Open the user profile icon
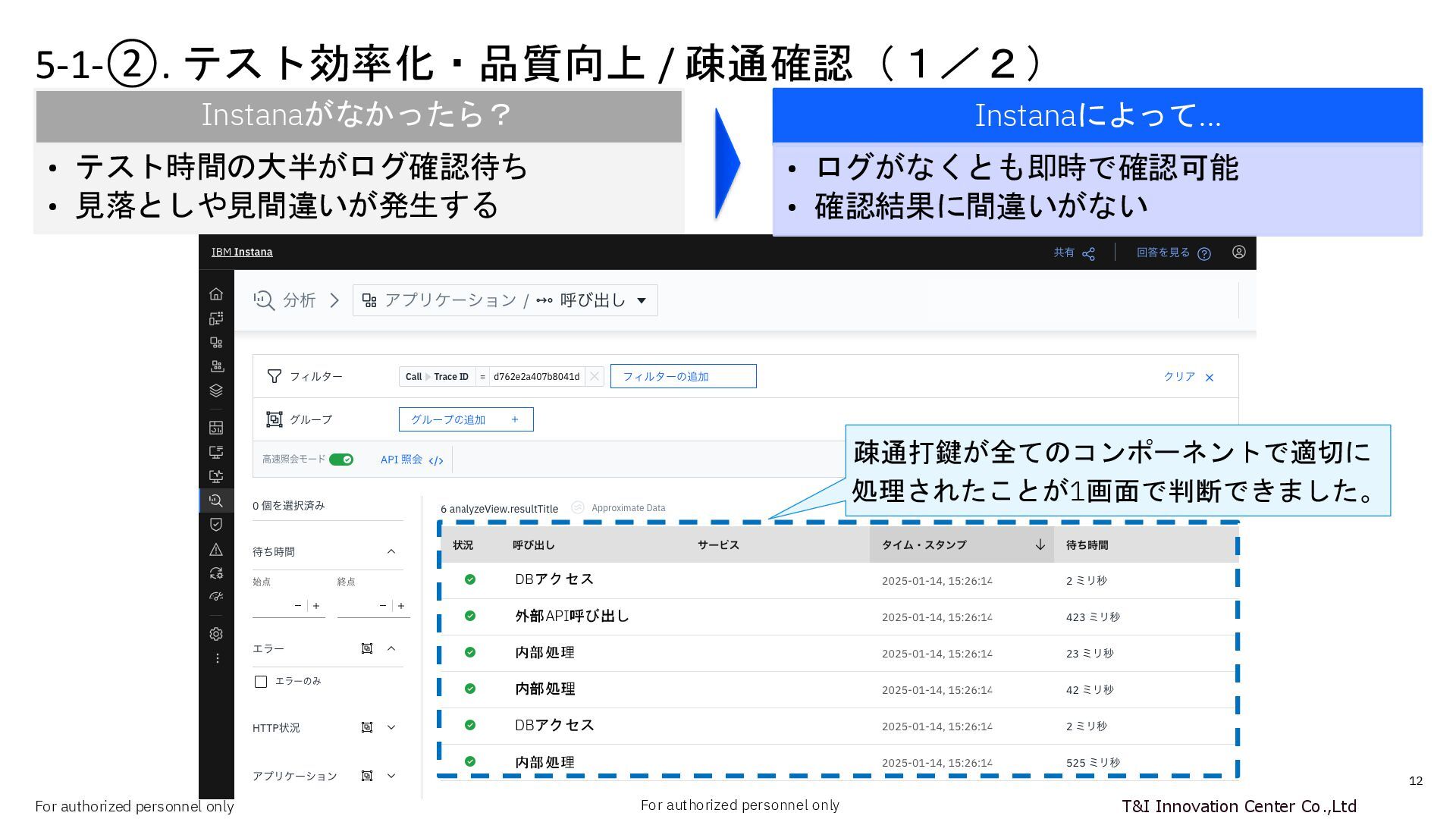The height and width of the screenshot is (819, 1456). coord(1238,253)
